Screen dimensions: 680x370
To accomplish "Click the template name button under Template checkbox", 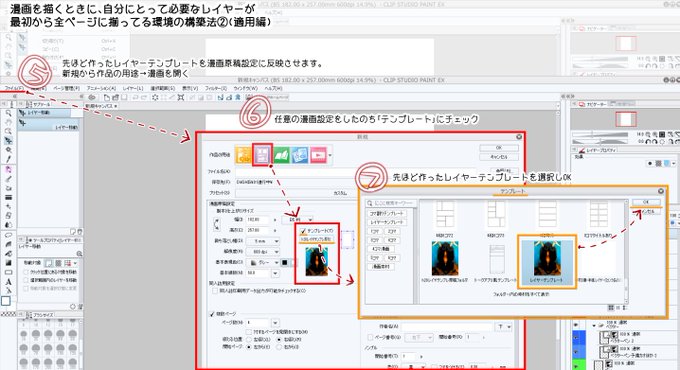I will click(x=316, y=239).
